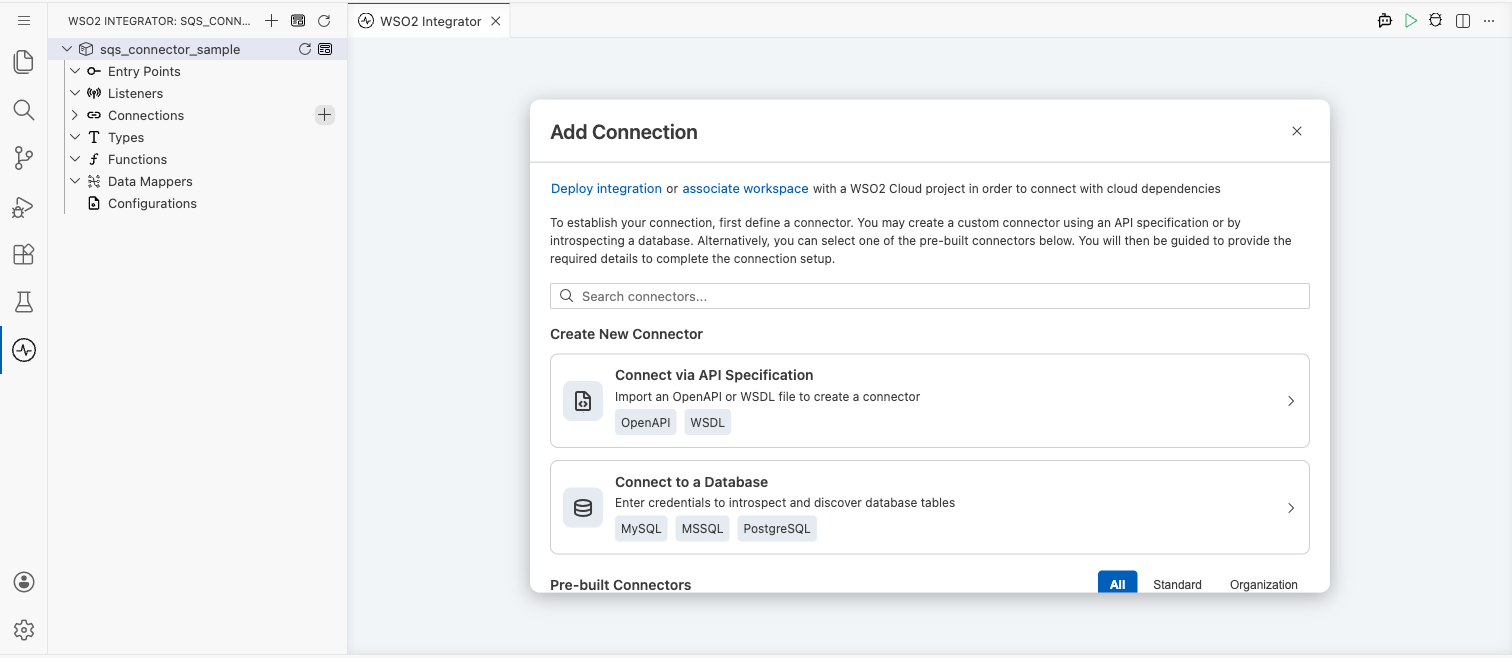Open the Extensions sidebar icon

(x=24, y=254)
